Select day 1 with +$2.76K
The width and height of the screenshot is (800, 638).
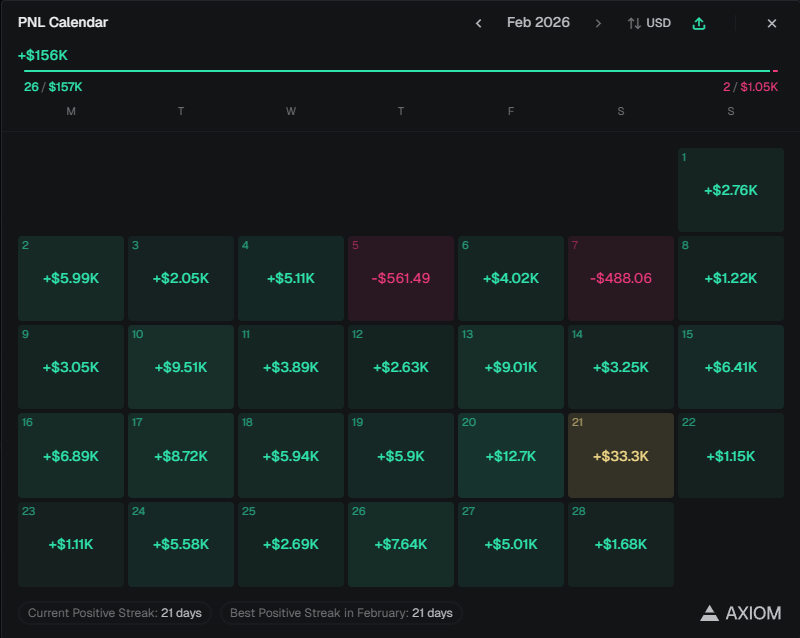[731, 190]
